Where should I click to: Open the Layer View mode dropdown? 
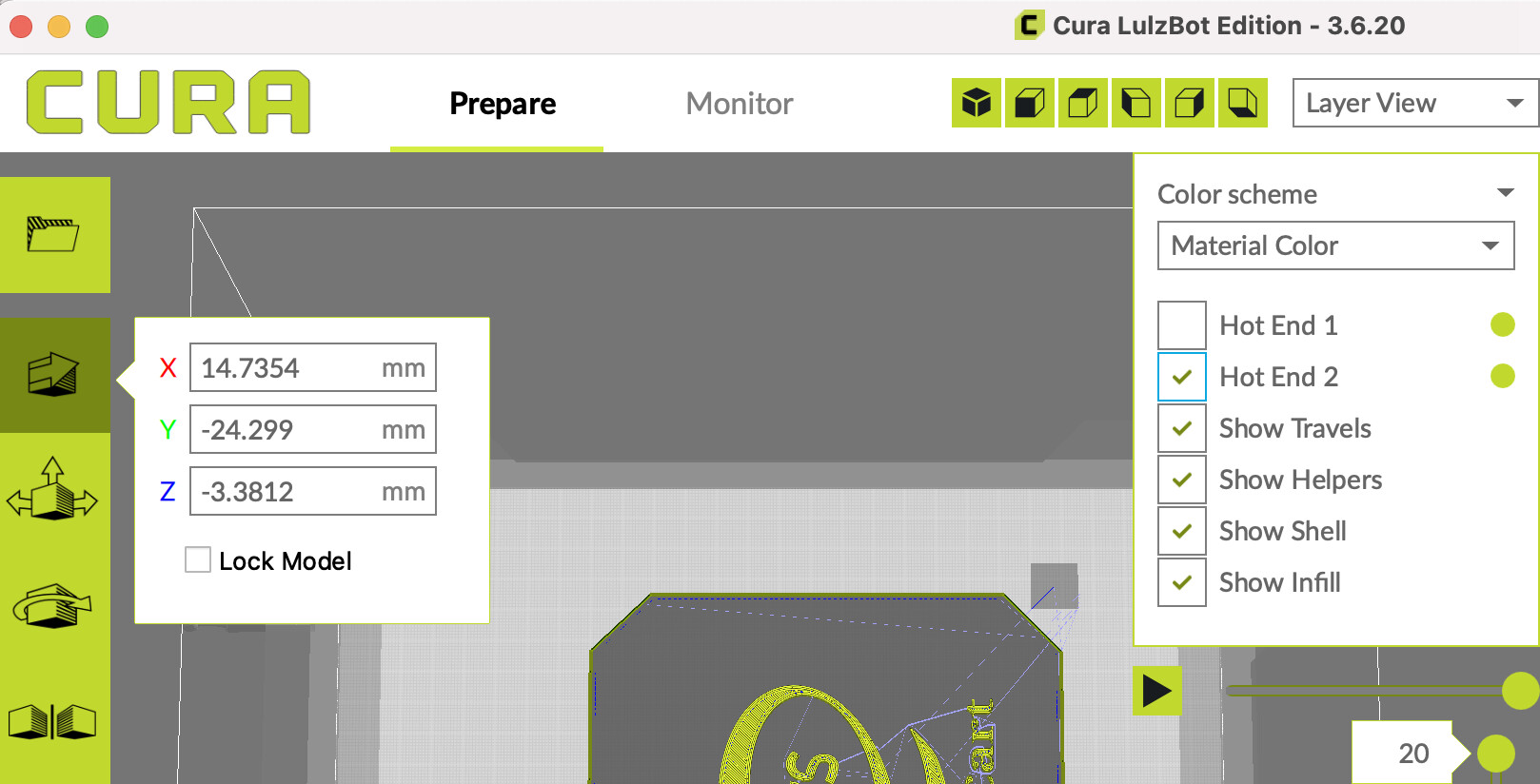tap(1415, 103)
